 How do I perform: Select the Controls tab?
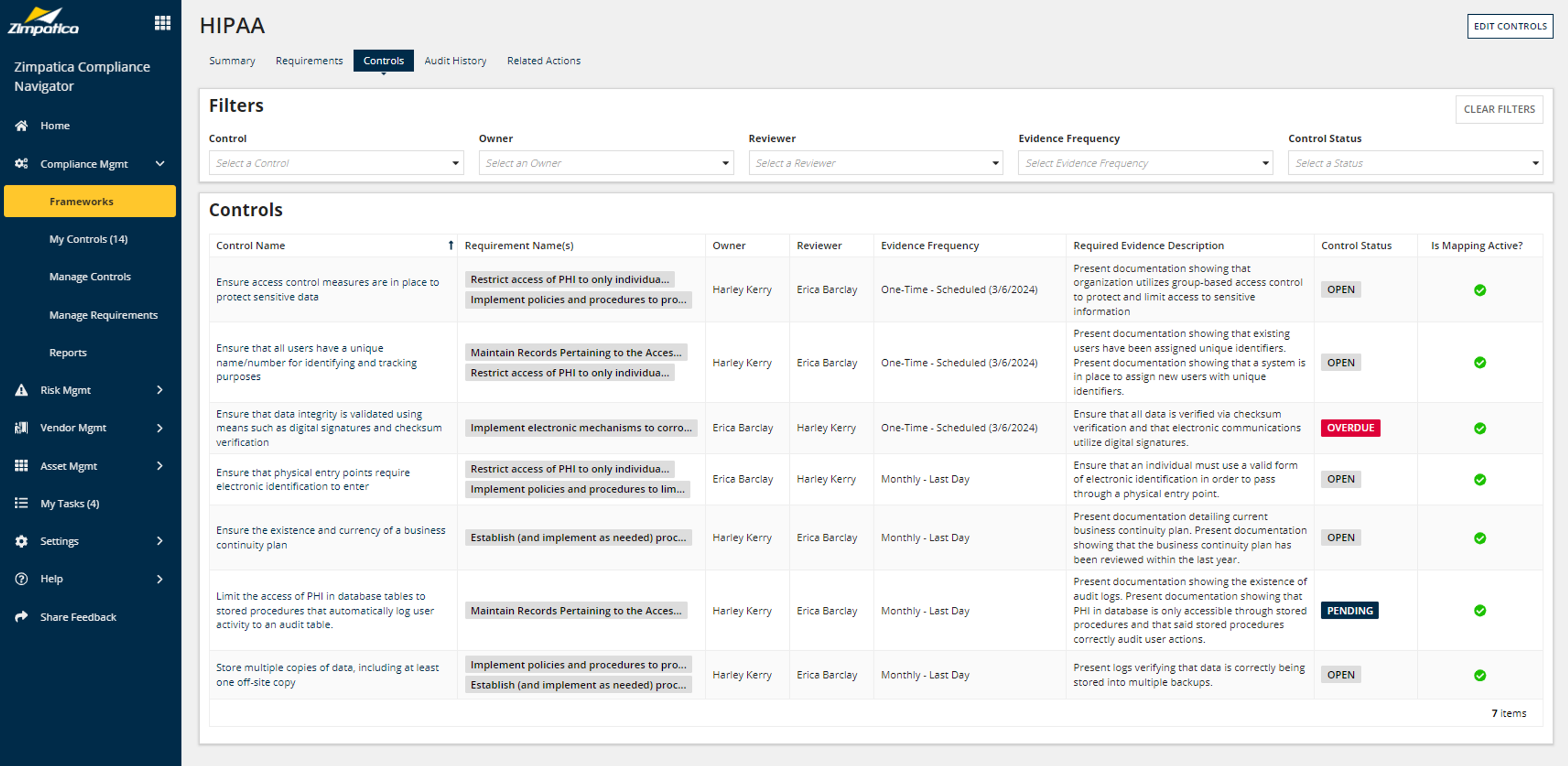(383, 60)
